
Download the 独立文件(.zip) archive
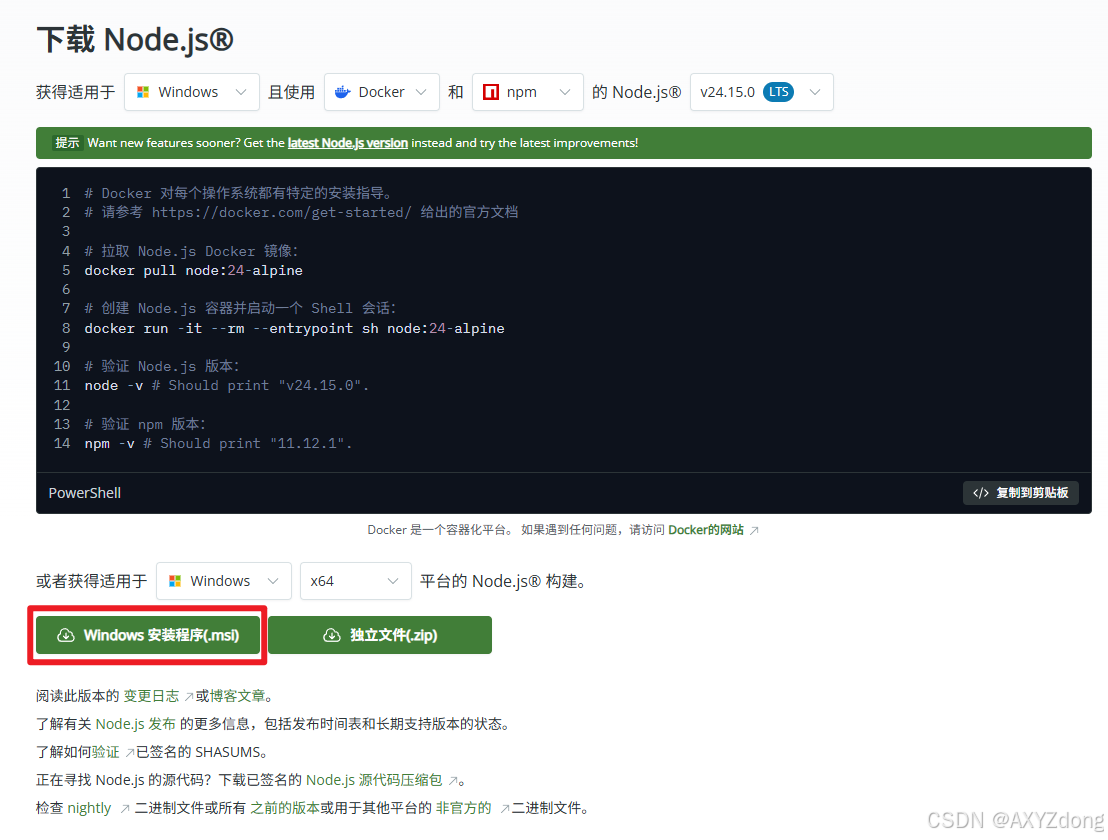coord(380,635)
